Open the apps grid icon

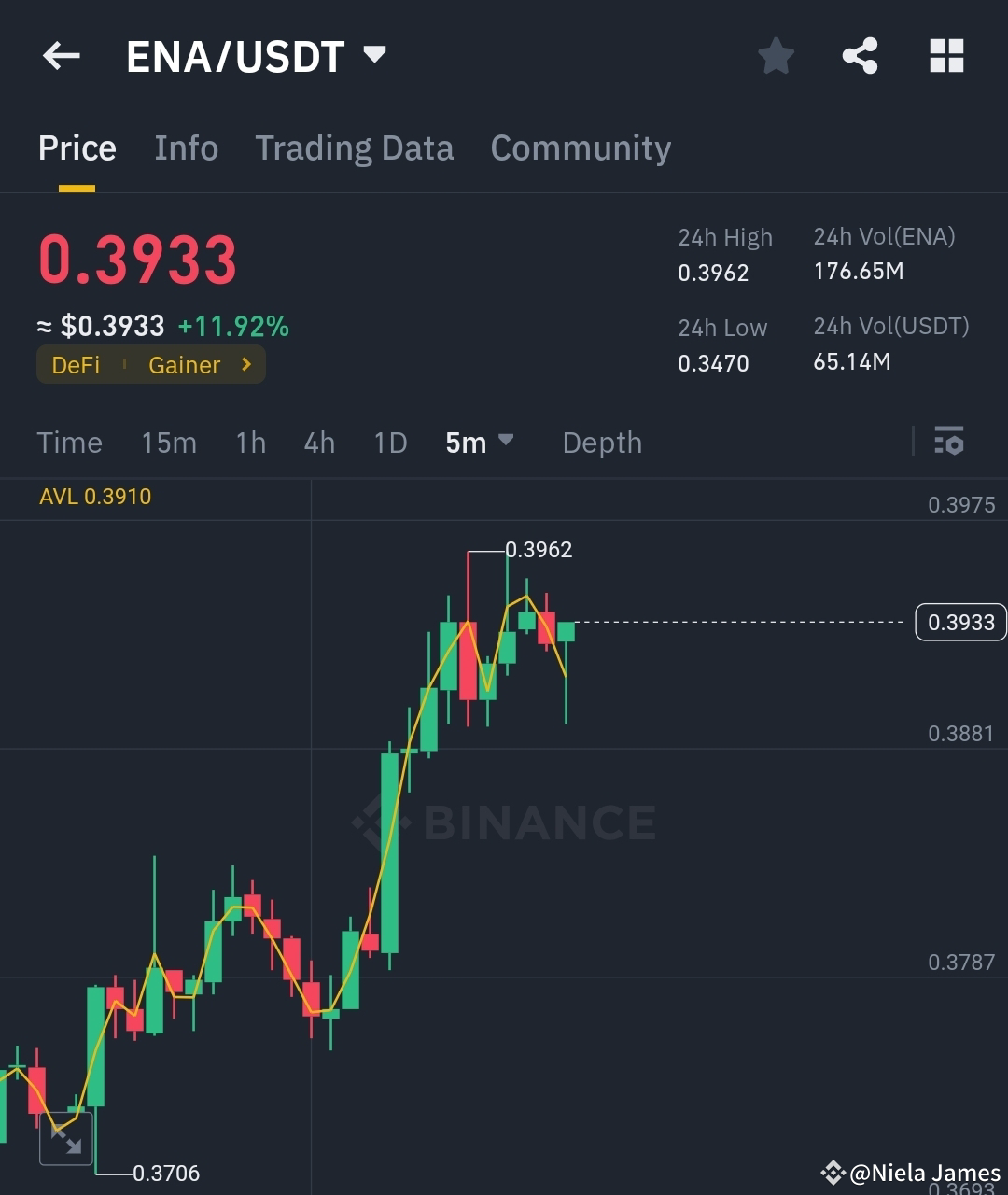coord(946,56)
